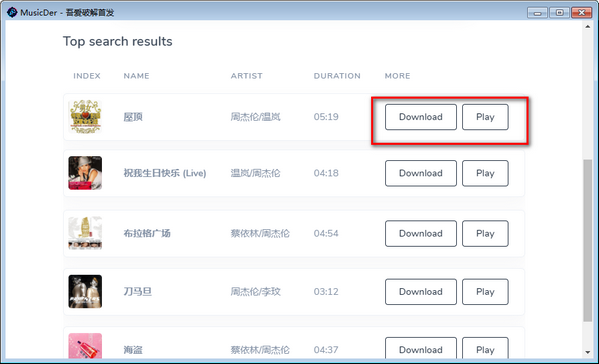Image resolution: width=599 pixels, height=364 pixels.
Task: Click the 刀马旦 album thumbnail
Action: click(x=85, y=291)
